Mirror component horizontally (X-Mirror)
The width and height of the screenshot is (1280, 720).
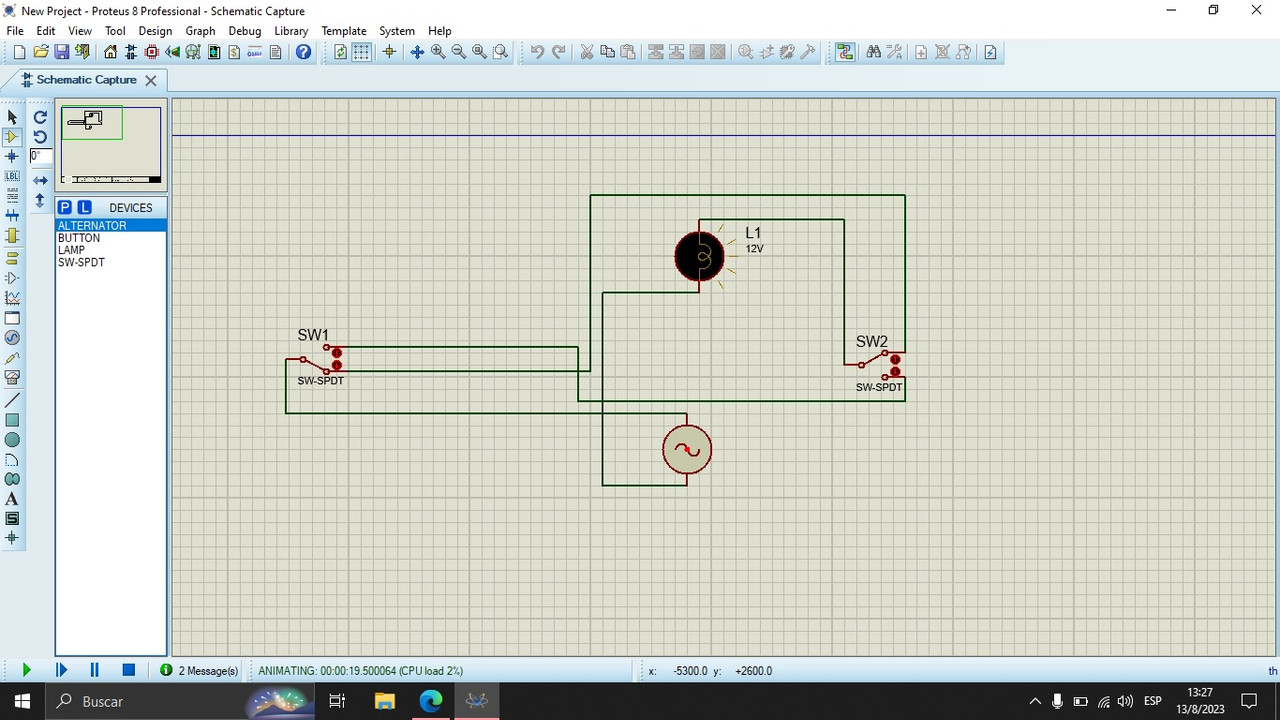click(40, 181)
